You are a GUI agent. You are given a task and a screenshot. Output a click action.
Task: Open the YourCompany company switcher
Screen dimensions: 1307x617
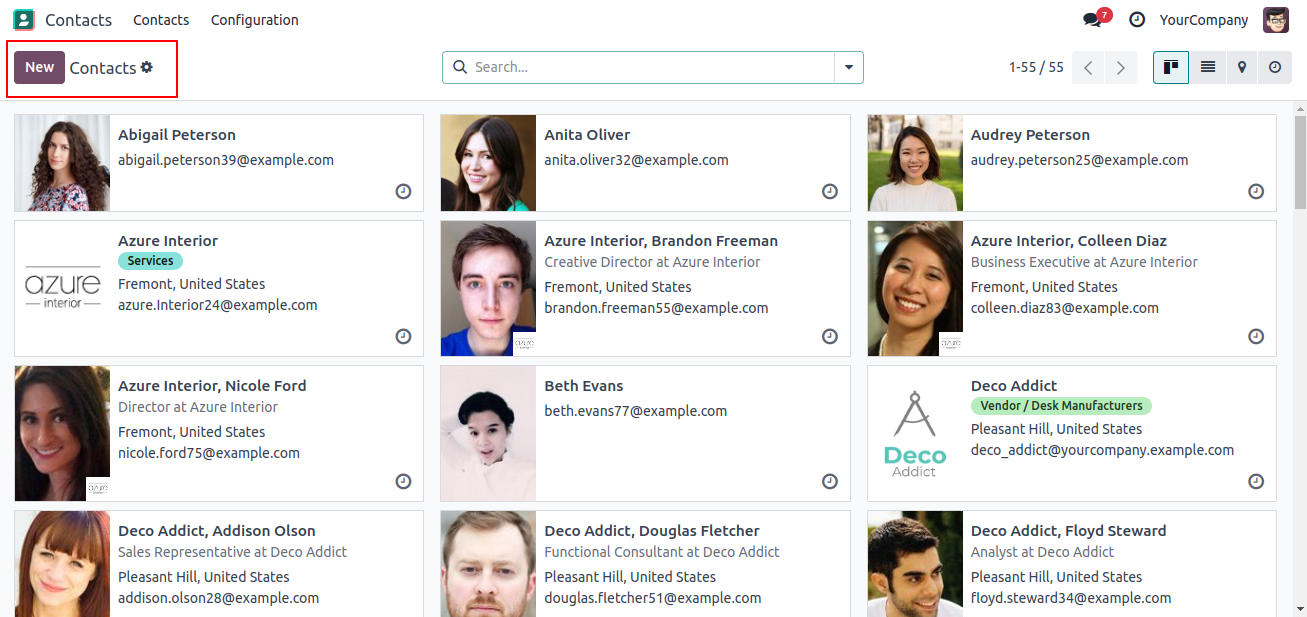[x=1204, y=20]
